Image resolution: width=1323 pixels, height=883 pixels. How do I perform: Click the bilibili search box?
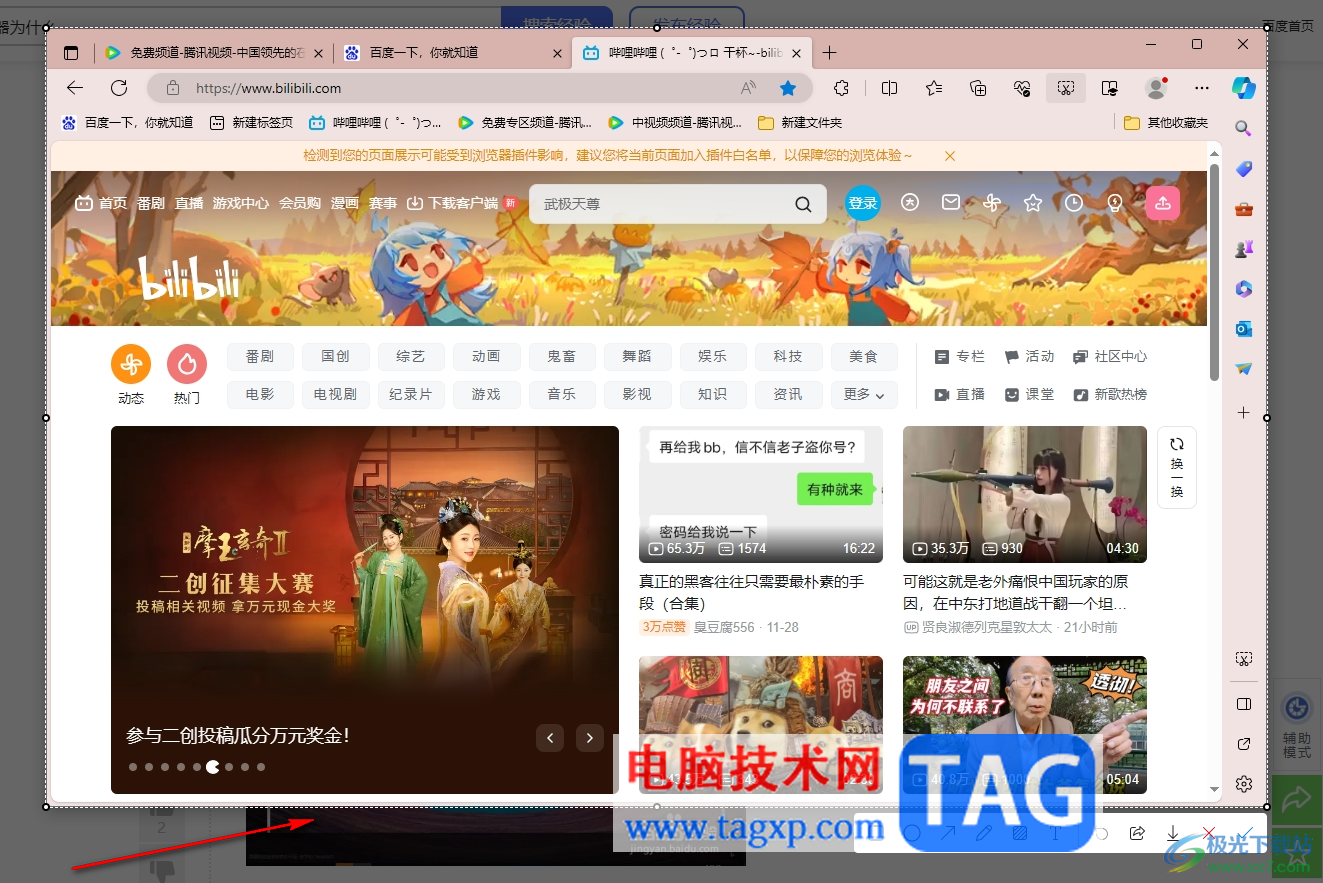pyautogui.click(x=677, y=204)
